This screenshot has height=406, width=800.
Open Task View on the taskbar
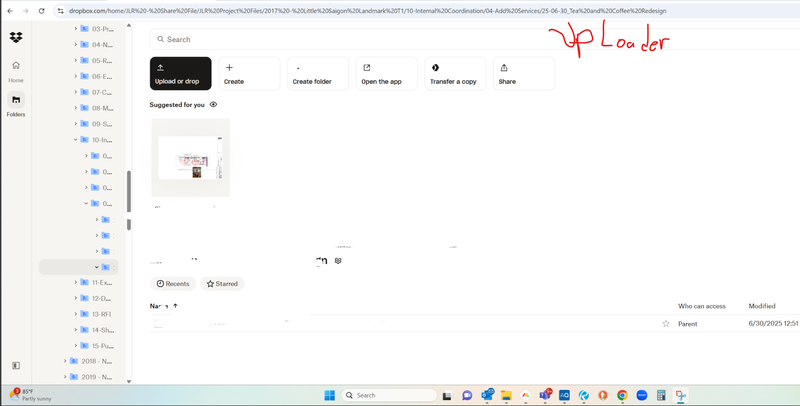pyautogui.click(x=447, y=395)
